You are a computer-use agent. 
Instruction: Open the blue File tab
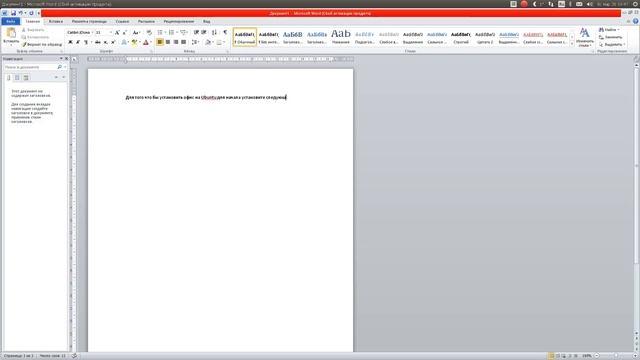coord(11,21)
